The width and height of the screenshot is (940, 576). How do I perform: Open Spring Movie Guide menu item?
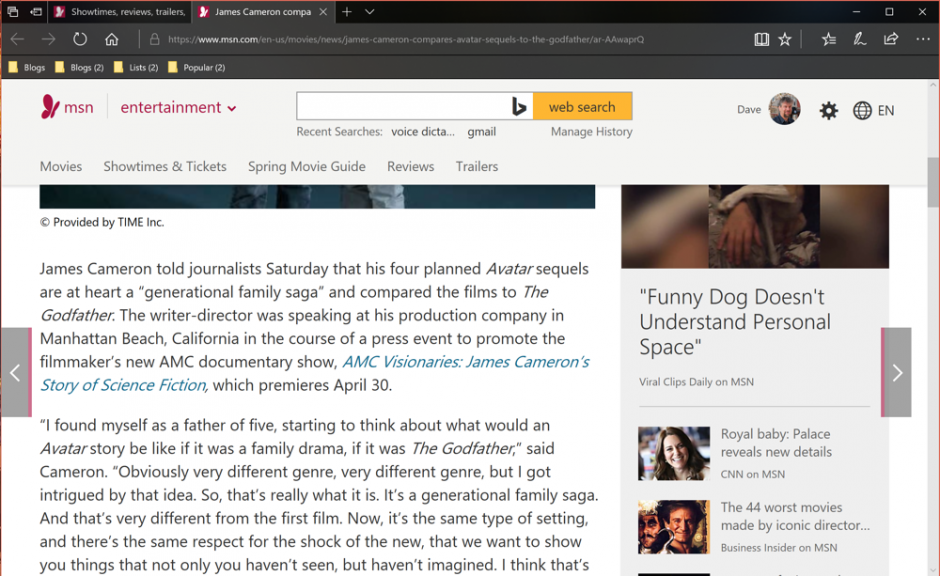coord(306,166)
